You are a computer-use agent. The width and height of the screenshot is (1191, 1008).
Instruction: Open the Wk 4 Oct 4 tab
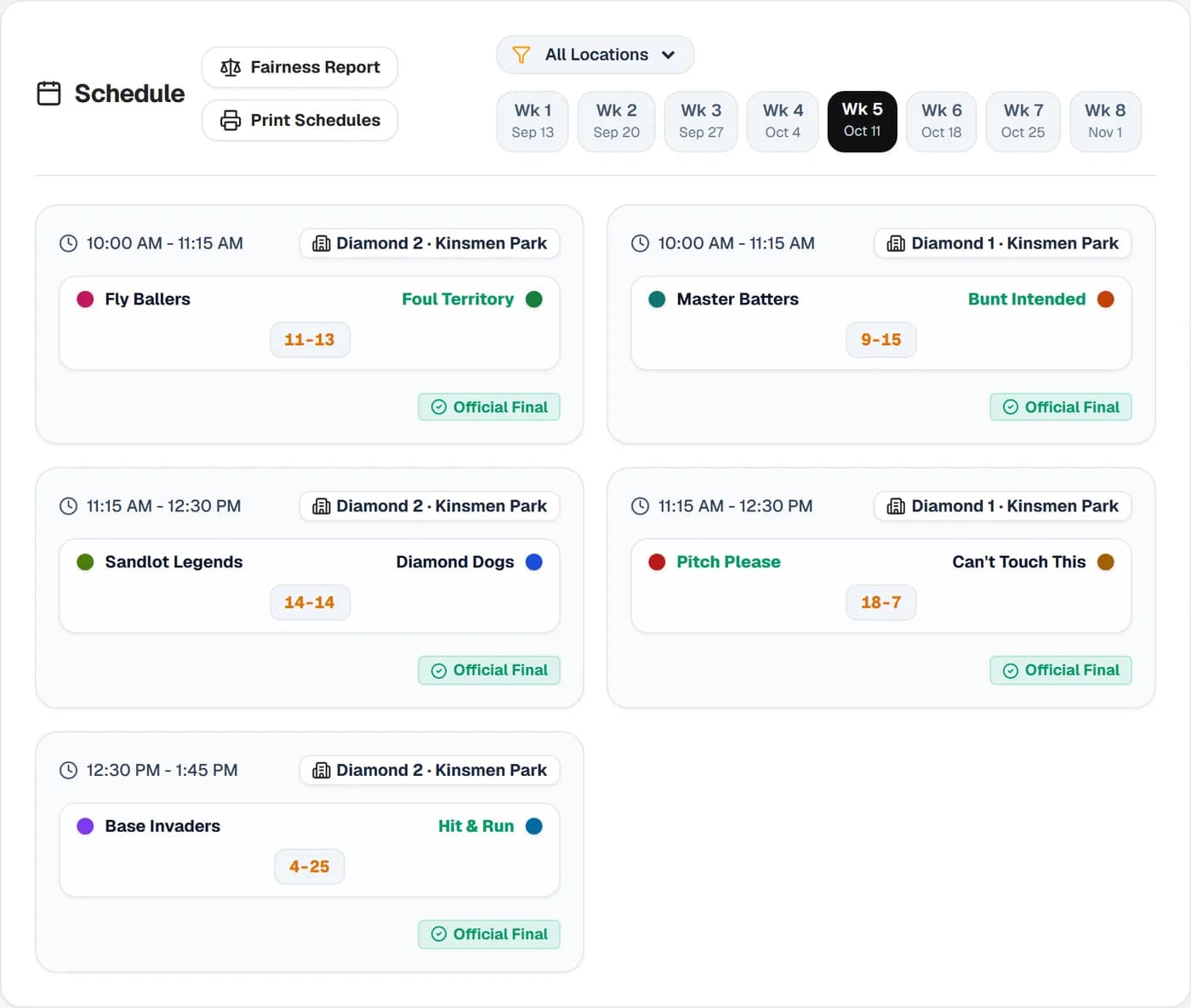[783, 122]
